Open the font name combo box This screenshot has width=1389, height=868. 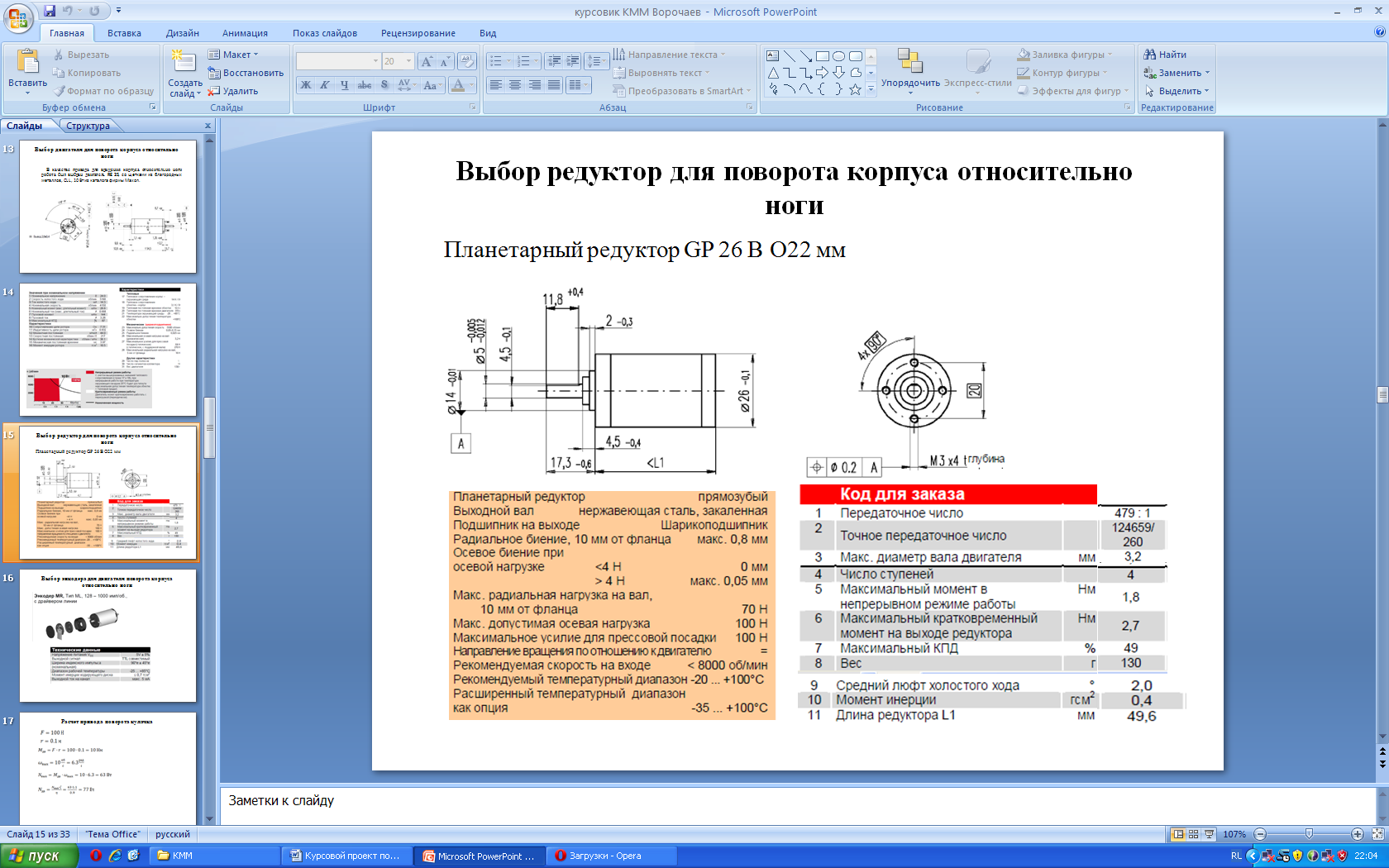click(x=337, y=61)
